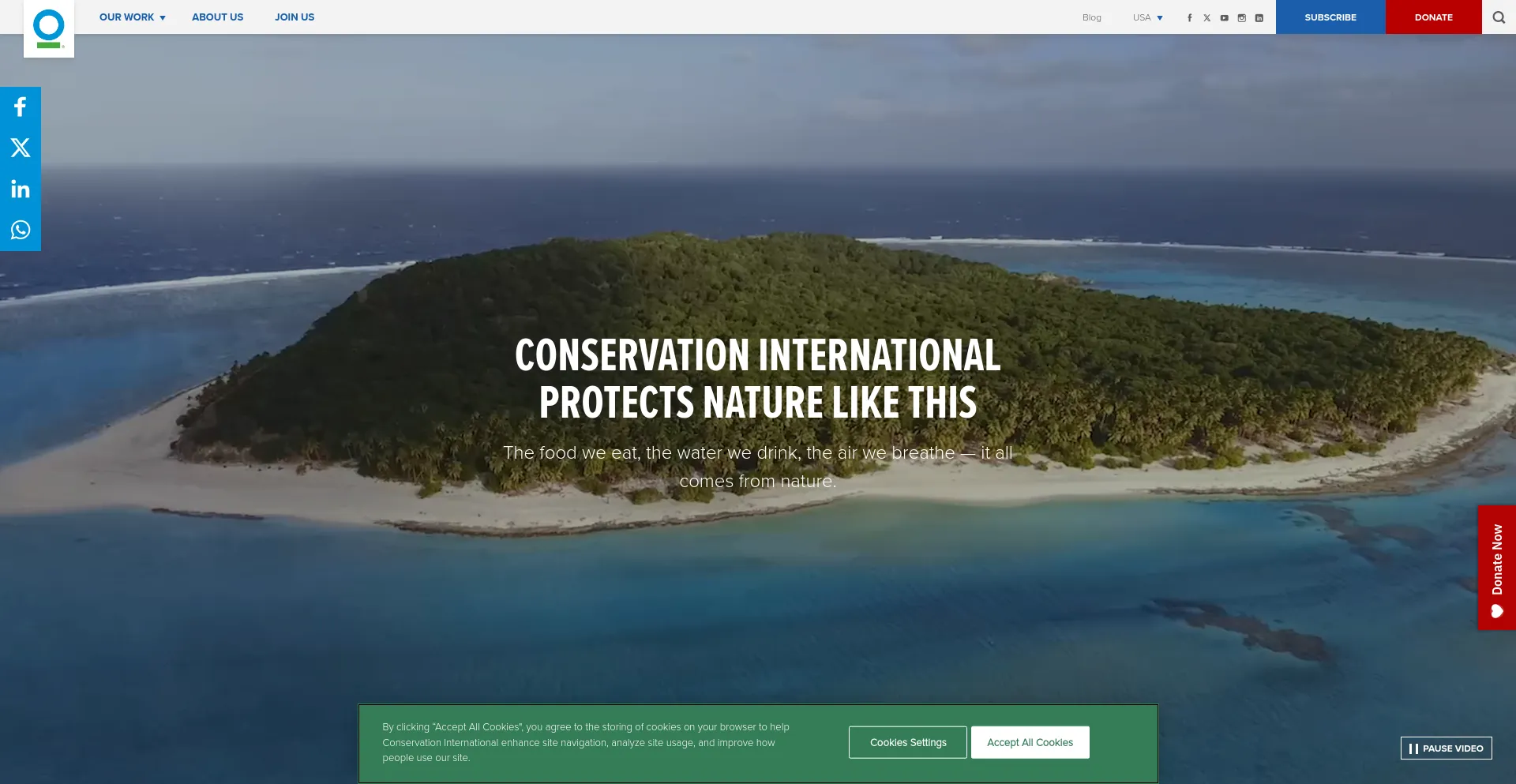Viewport: 1516px width, 784px height.
Task: Click the blue Subscribe button
Action: (x=1330, y=17)
